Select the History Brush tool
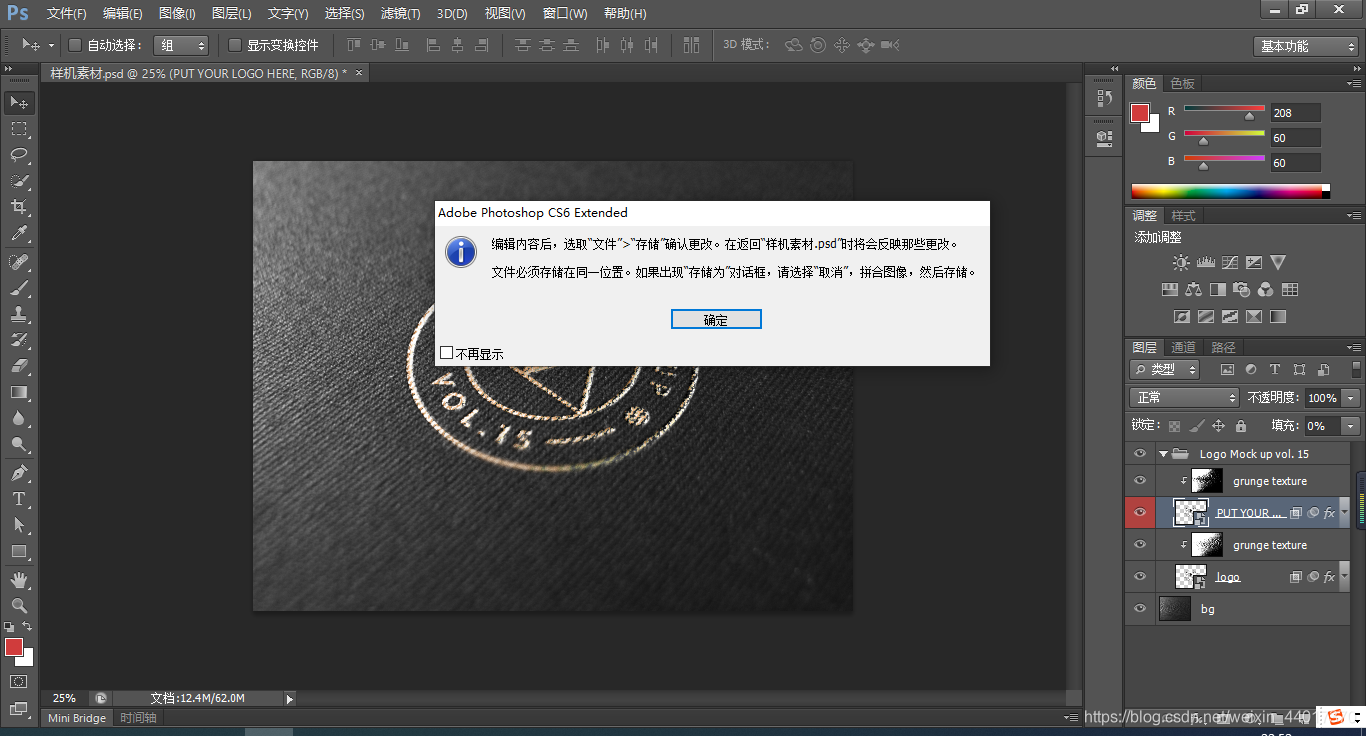 [x=19, y=340]
